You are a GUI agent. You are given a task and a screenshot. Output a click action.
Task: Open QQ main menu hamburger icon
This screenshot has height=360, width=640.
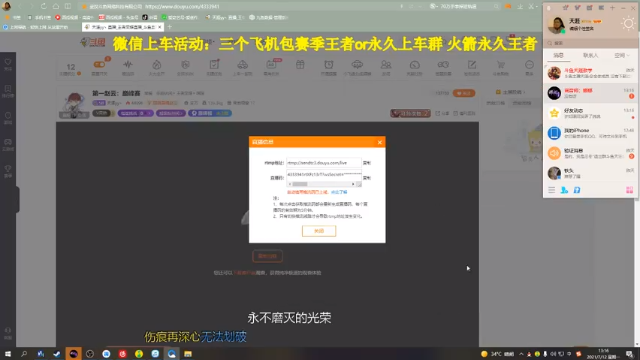coord(551,190)
